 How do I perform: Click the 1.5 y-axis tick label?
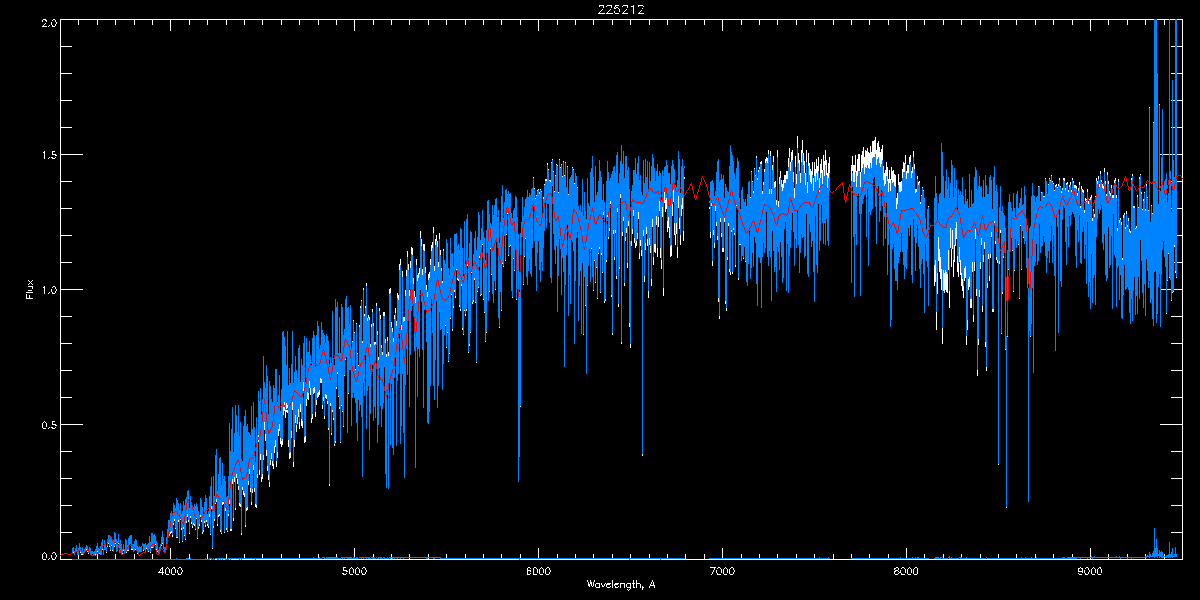point(46,156)
